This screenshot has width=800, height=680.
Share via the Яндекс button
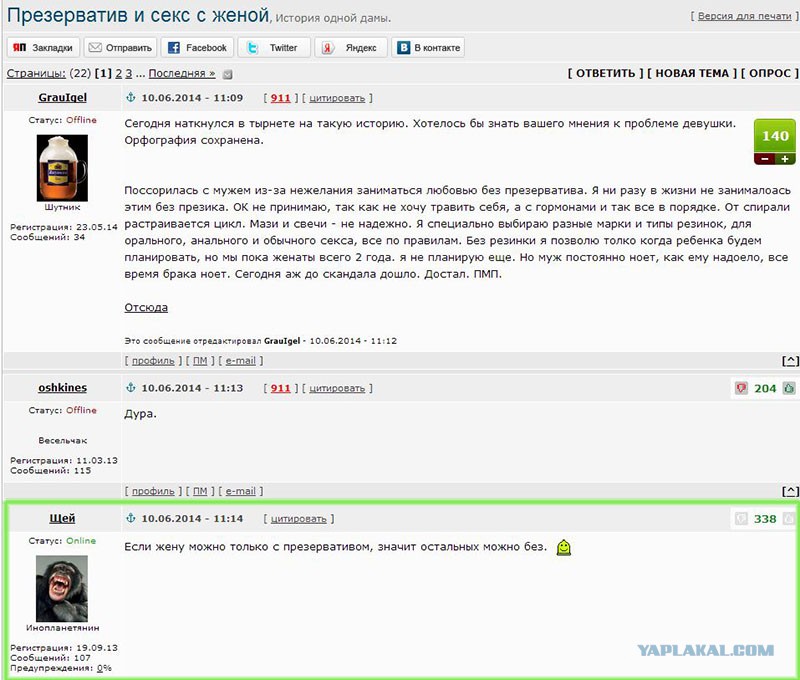click(351, 47)
